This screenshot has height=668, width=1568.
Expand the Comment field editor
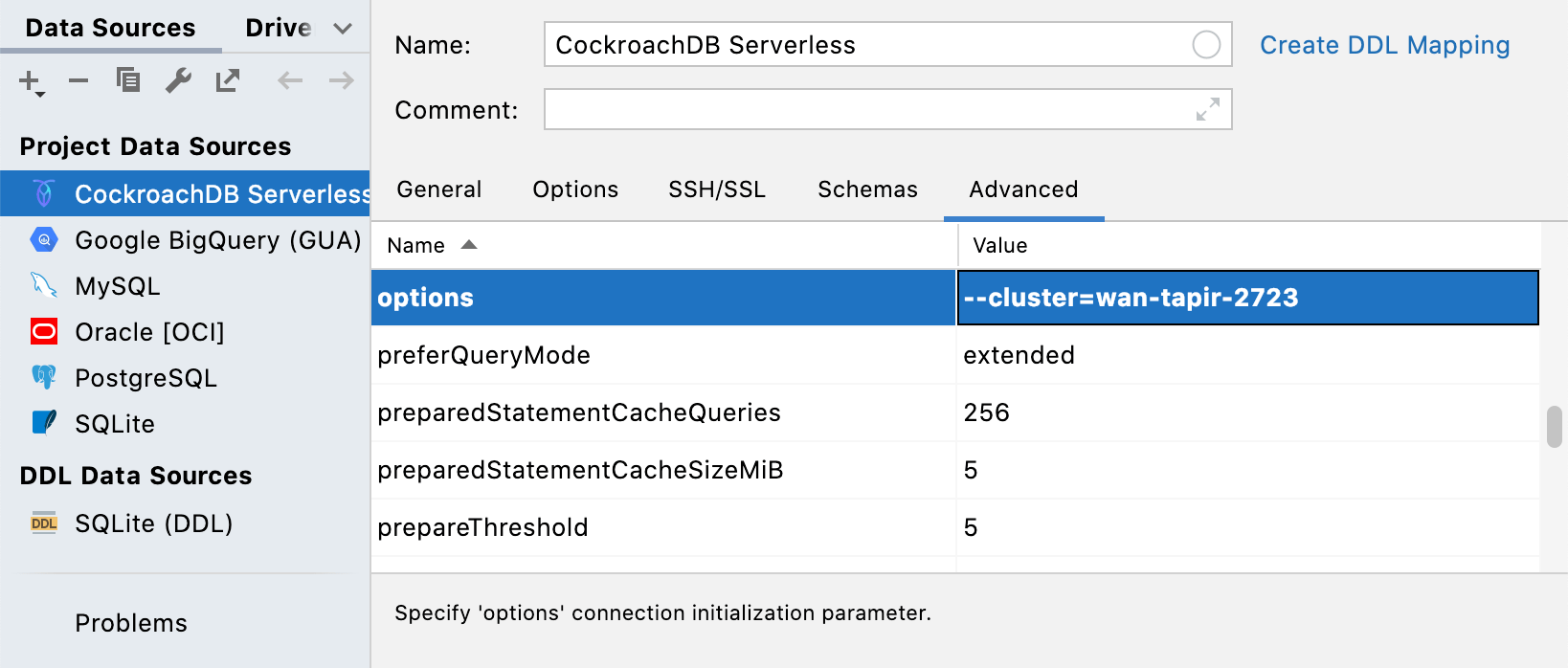1208,109
